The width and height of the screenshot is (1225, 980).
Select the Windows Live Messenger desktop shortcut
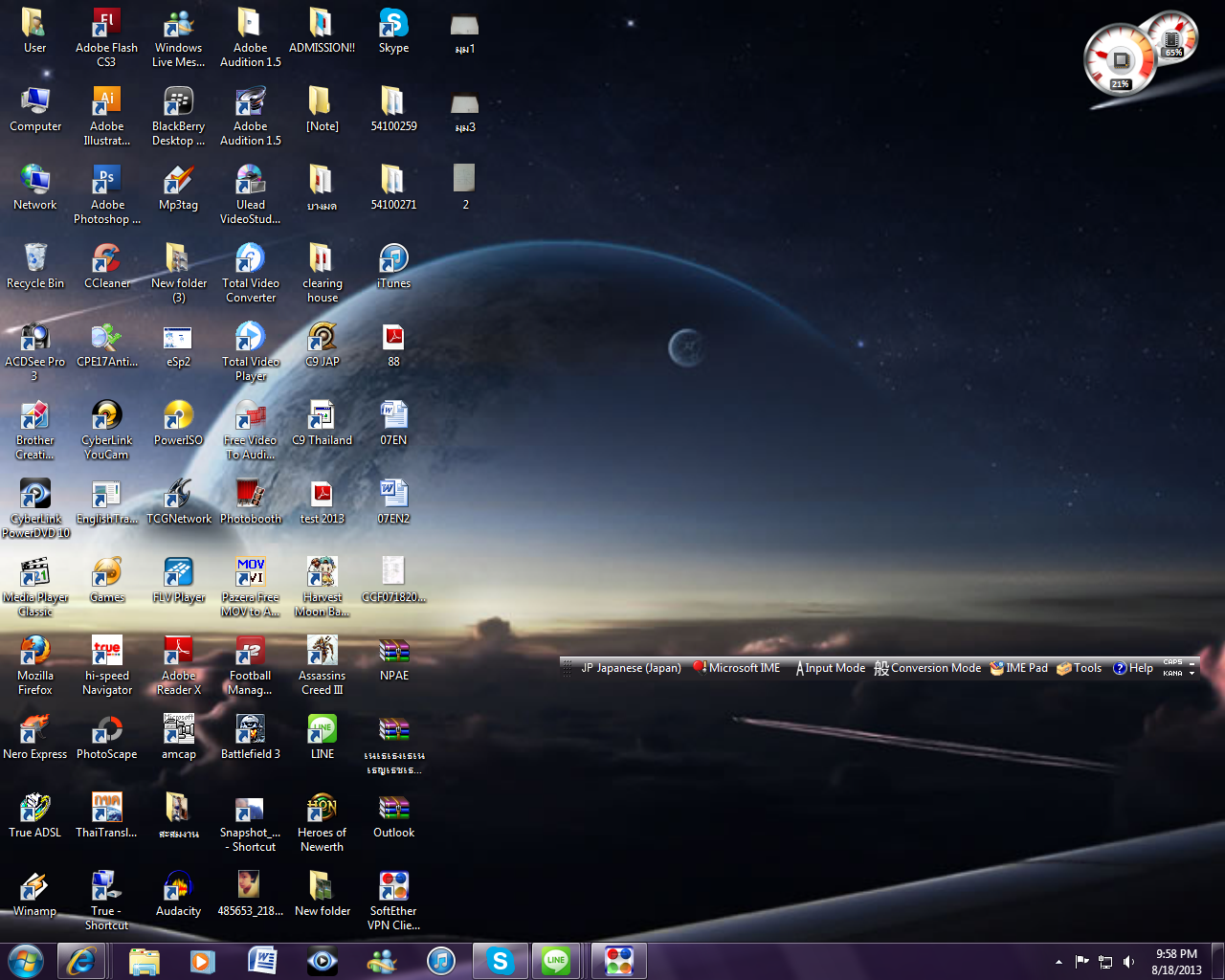(178, 37)
